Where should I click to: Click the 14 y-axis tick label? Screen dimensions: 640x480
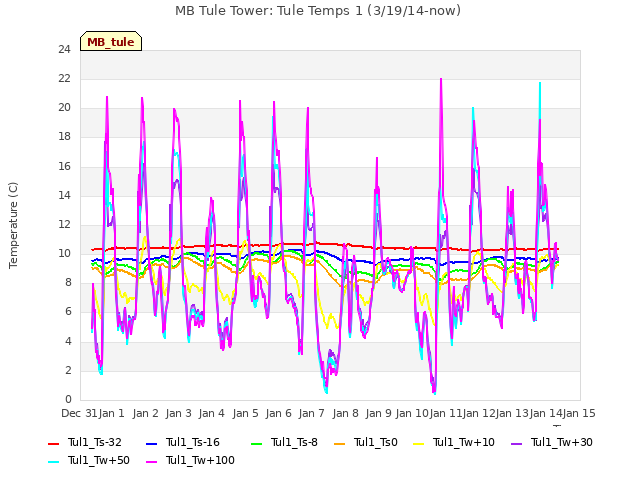tap(64, 196)
